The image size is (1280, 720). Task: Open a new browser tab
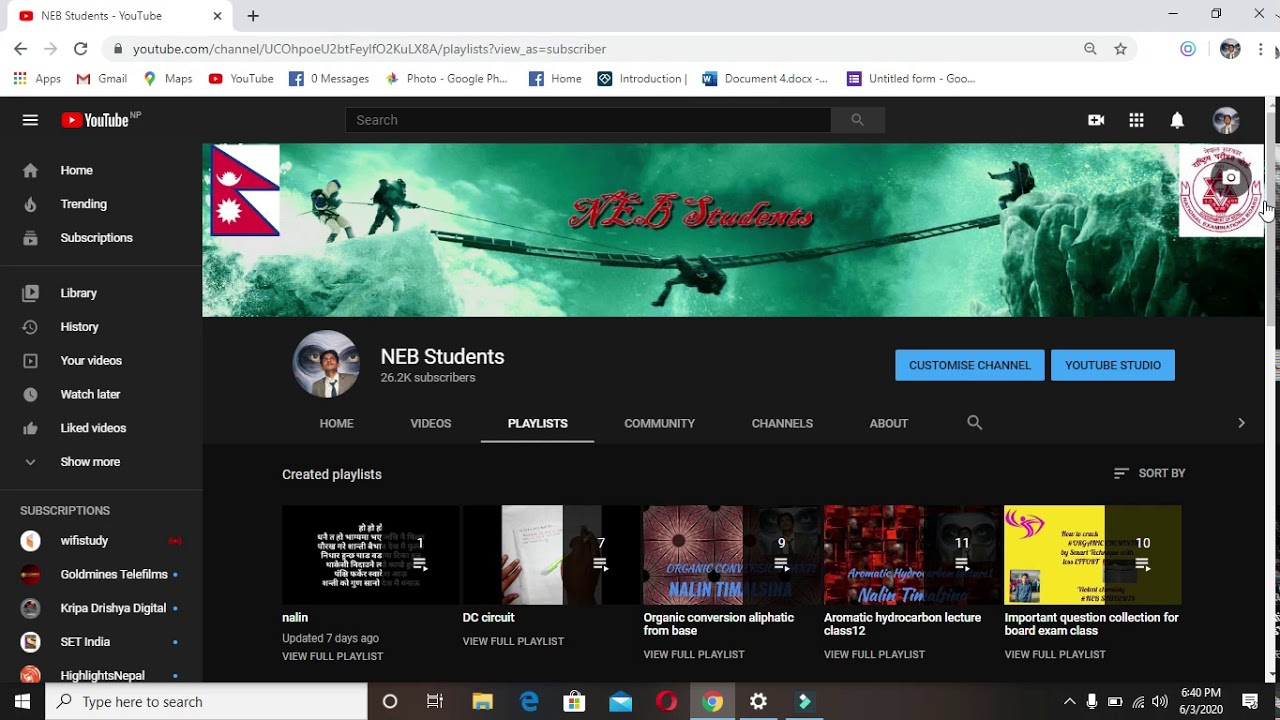point(253,16)
